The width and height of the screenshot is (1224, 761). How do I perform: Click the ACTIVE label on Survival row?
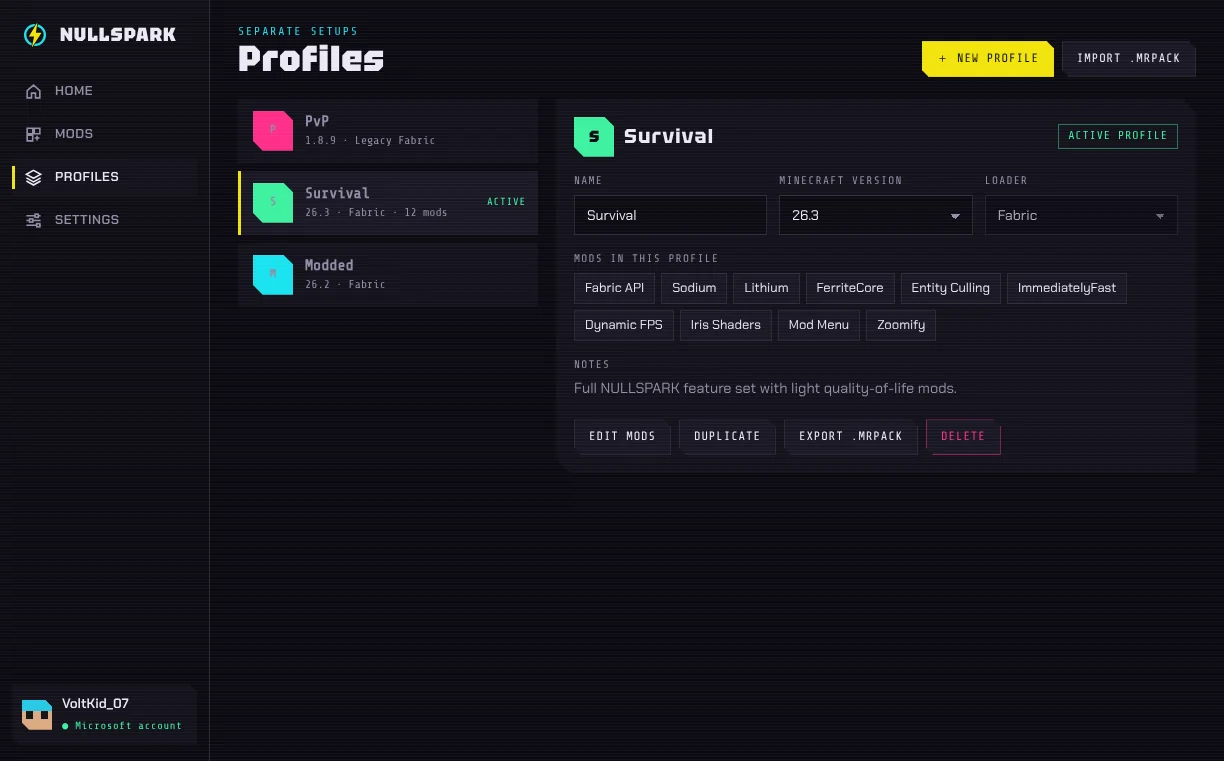point(506,202)
